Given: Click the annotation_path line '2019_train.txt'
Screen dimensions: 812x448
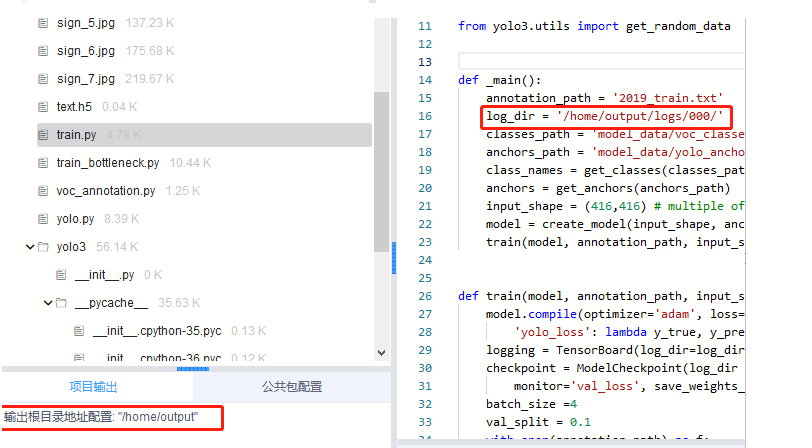Looking at the screenshot, I should pyautogui.click(x=604, y=98).
